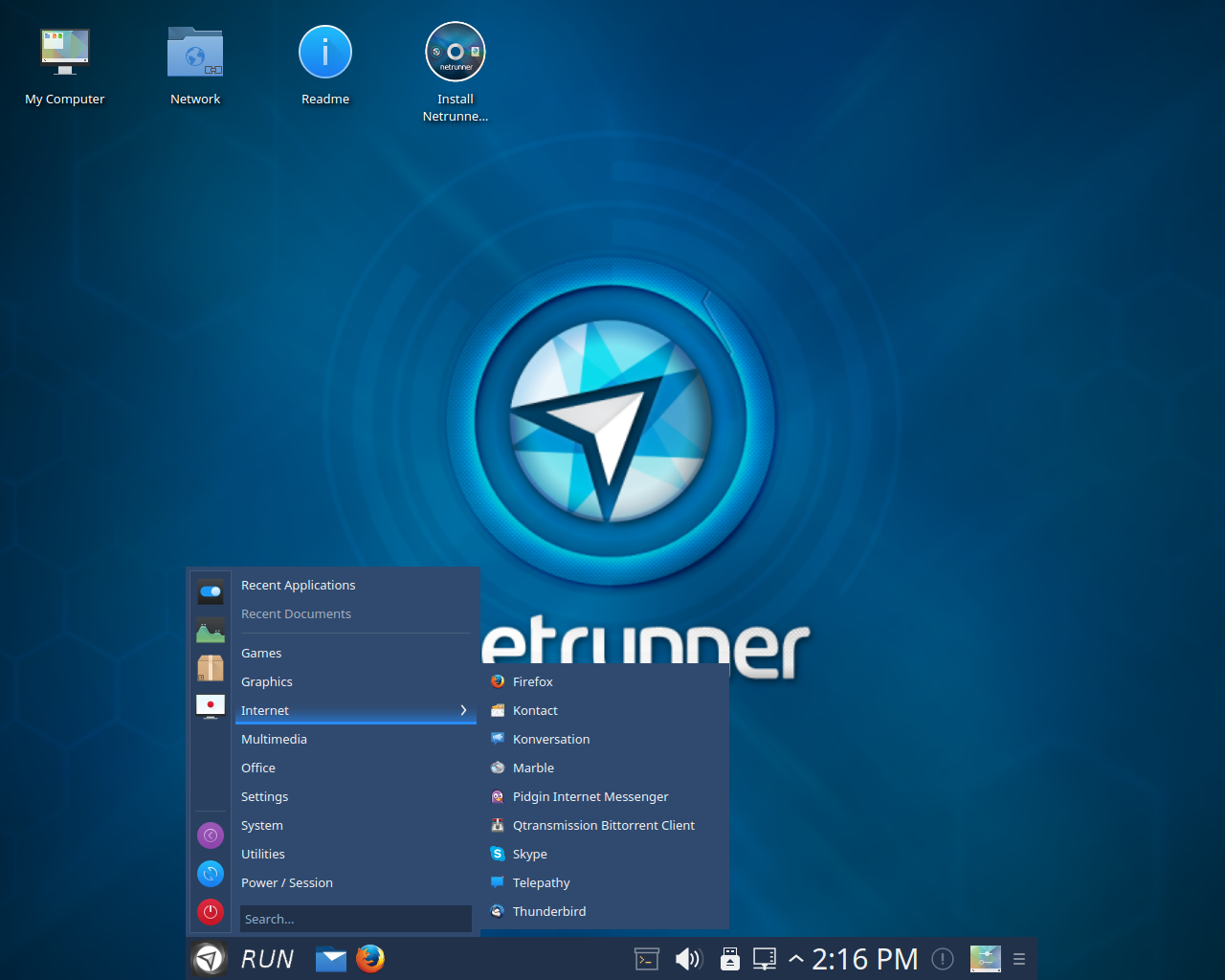Open System Settings toggle icon in menu sidebar
The height and width of the screenshot is (980, 1225).
coord(211,591)
